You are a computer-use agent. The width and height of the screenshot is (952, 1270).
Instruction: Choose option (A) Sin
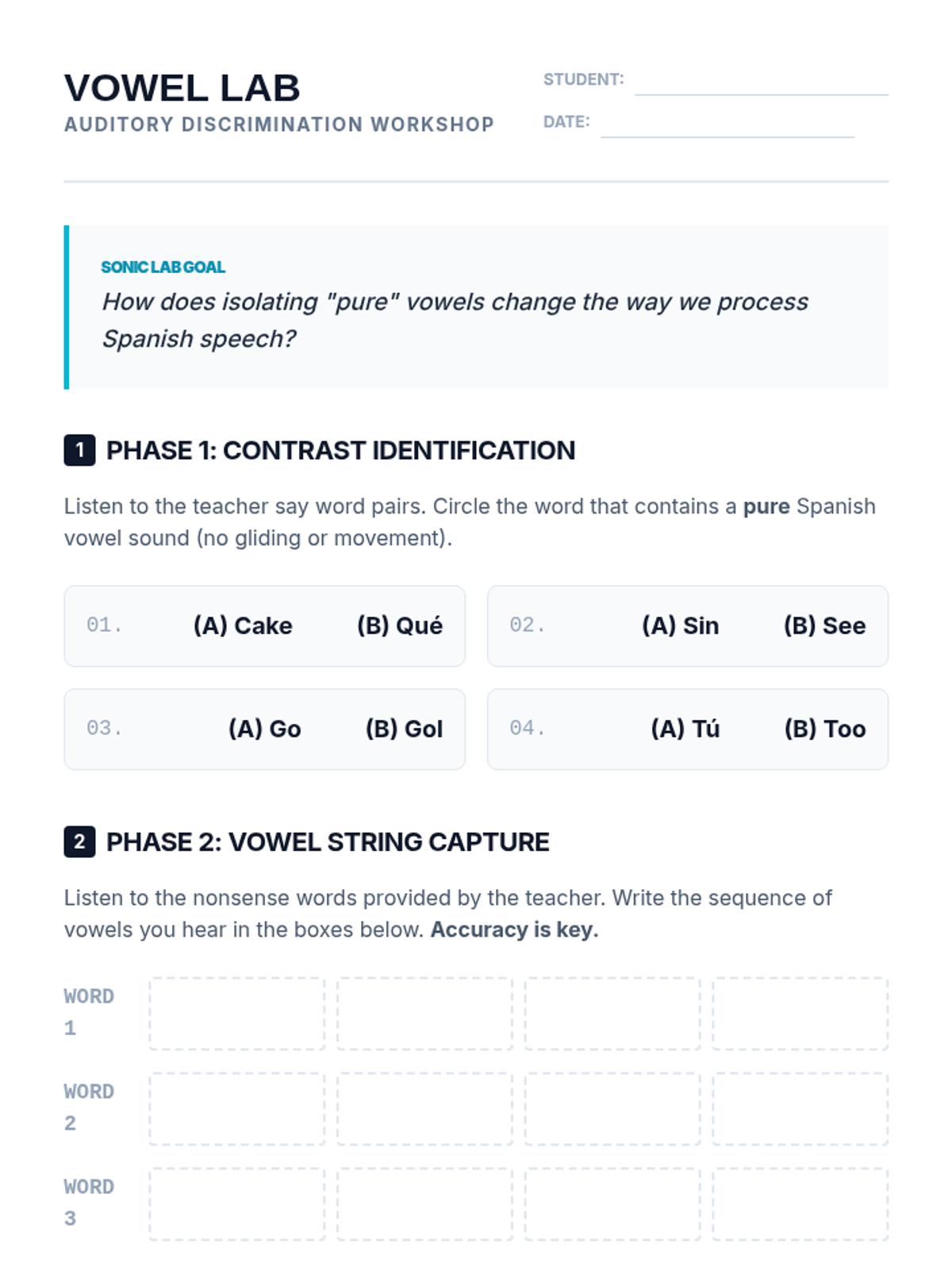click(680, 625)
